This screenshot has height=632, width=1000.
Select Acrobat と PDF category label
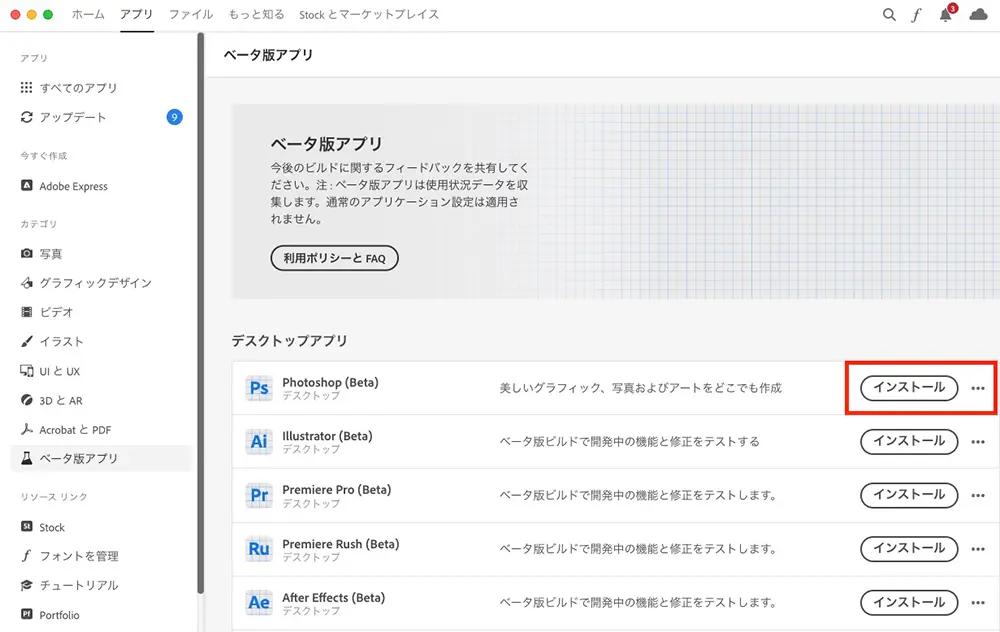(75, 430)
